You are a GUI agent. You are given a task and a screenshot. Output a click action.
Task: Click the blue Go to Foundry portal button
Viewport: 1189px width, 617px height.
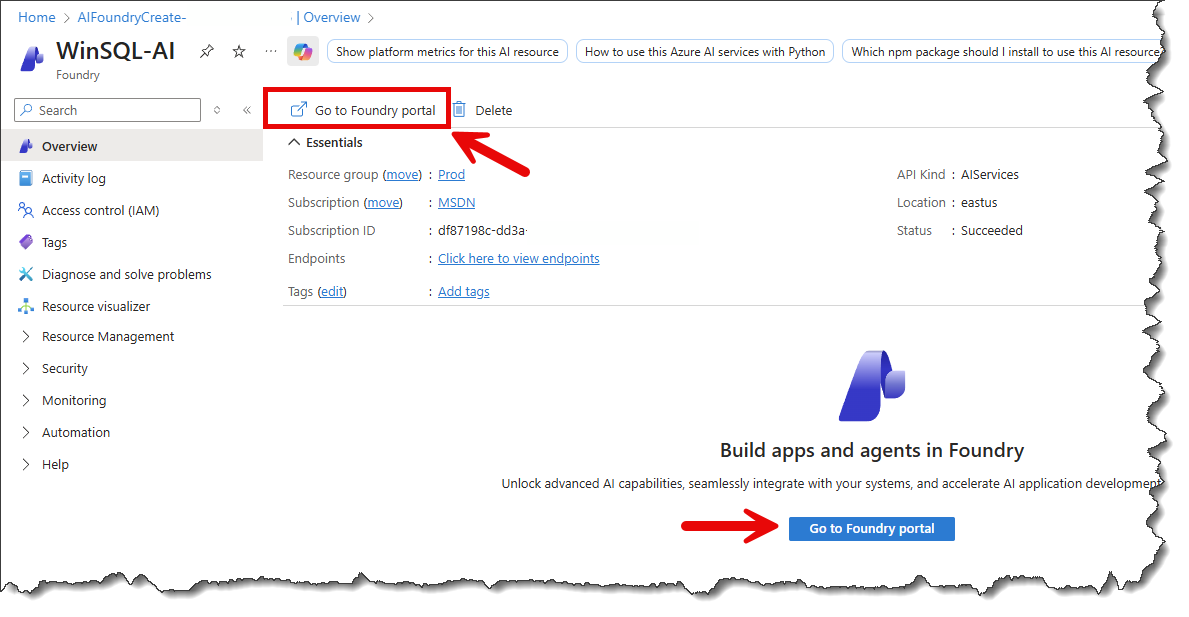coord(871,528)
